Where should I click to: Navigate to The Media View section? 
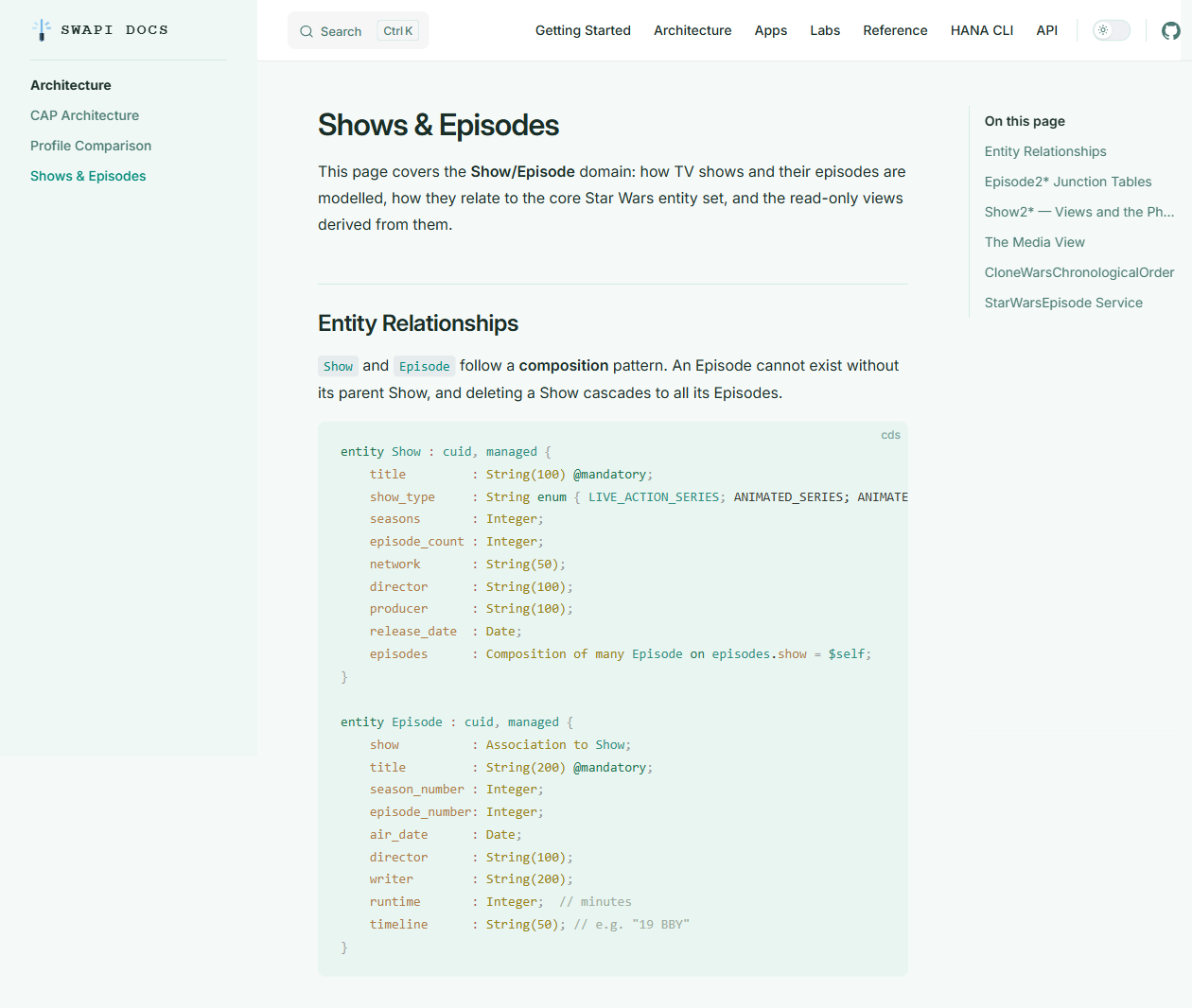pyautogui.click(x=1034, y=242)
